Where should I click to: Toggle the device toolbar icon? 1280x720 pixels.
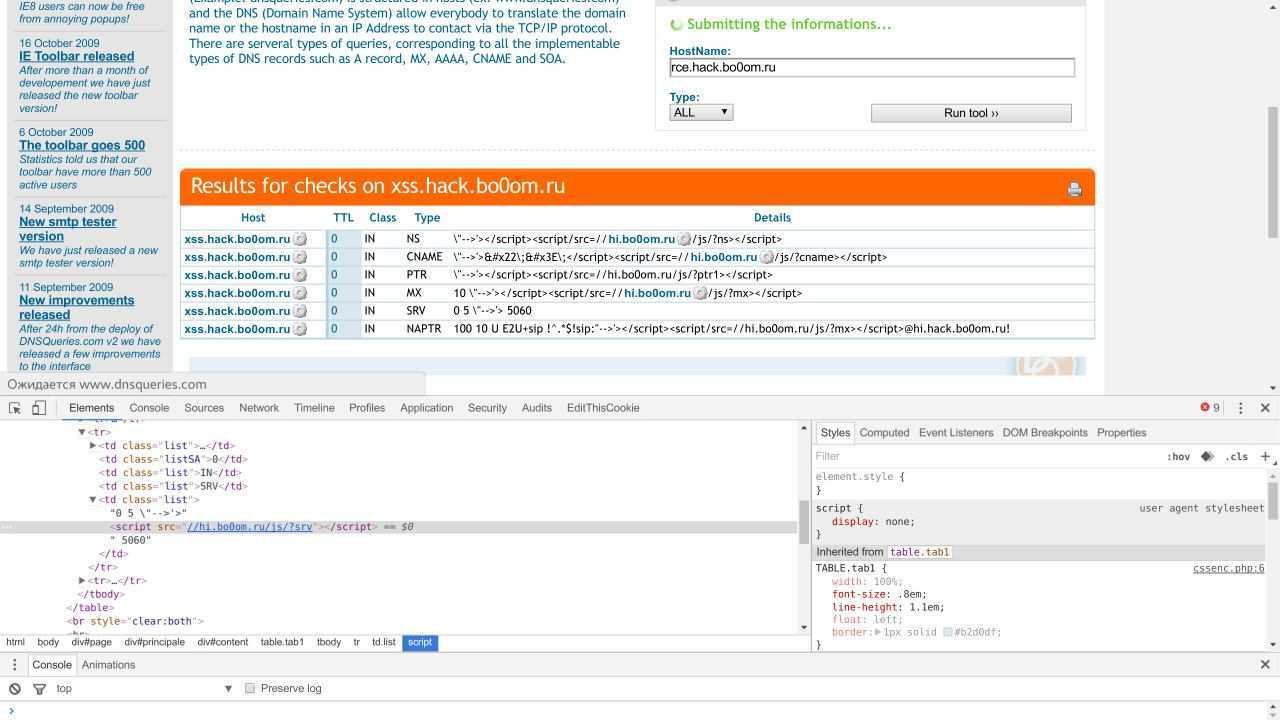39,408
